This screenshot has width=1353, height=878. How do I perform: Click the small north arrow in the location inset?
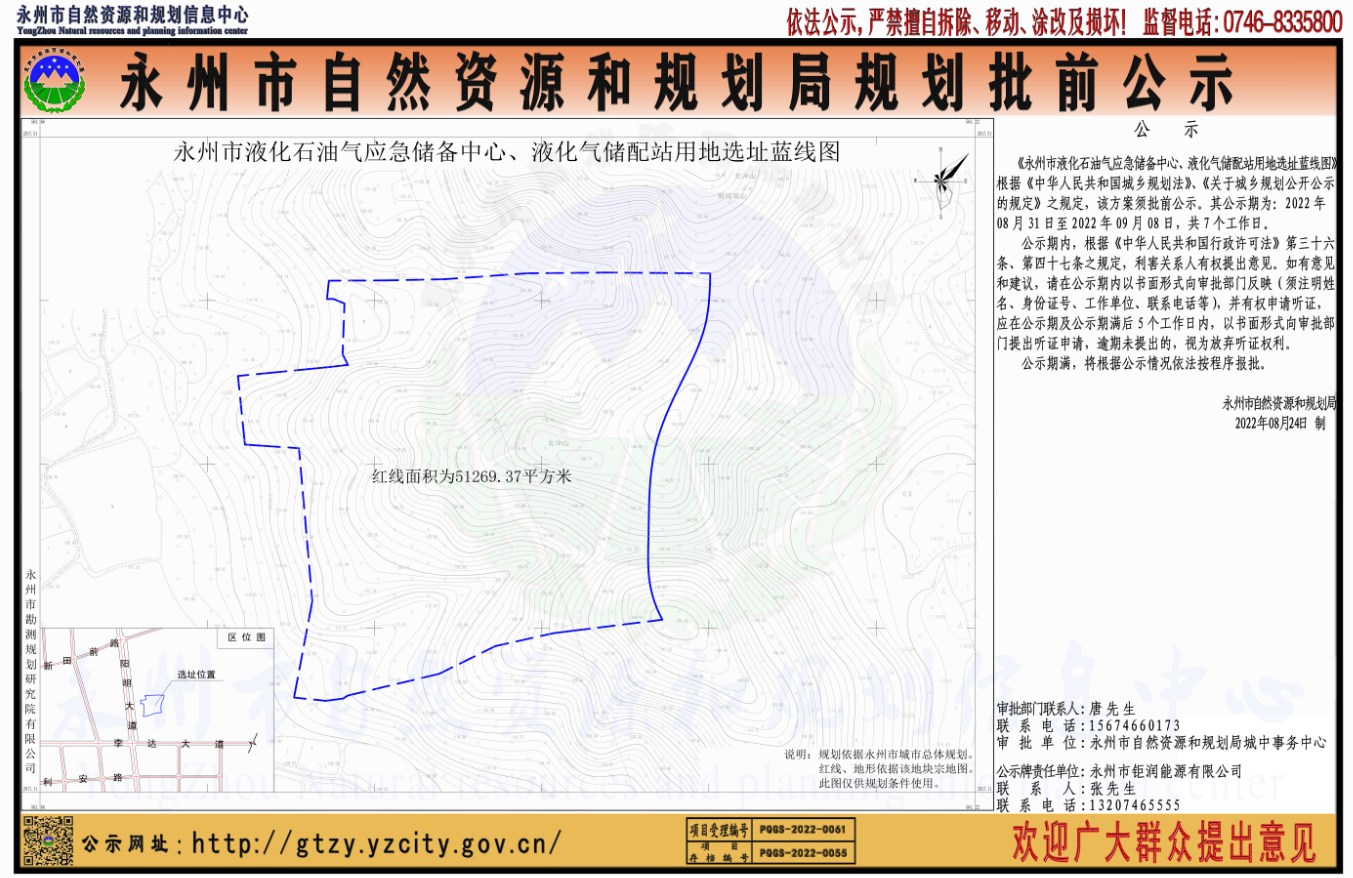tap(252, 743)
